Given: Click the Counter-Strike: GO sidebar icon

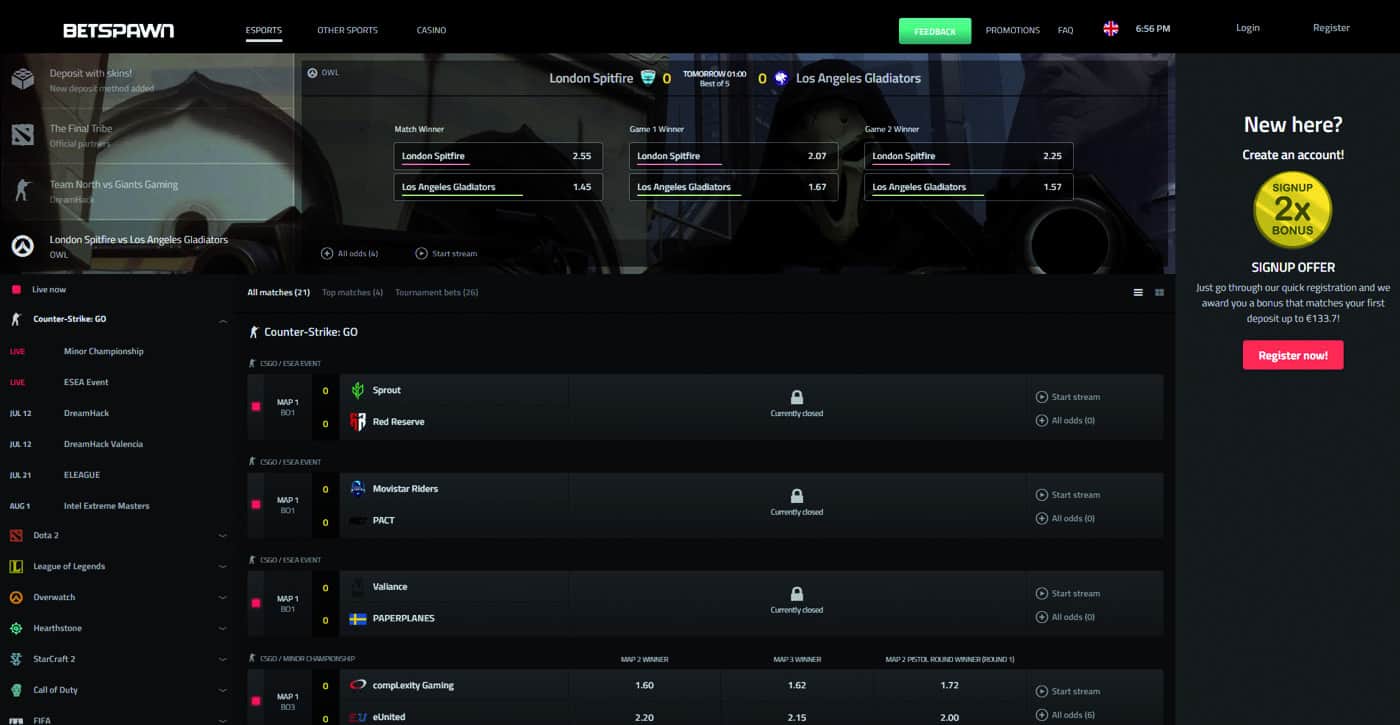Looking at the screenshot, I should [x=16, y=319].
